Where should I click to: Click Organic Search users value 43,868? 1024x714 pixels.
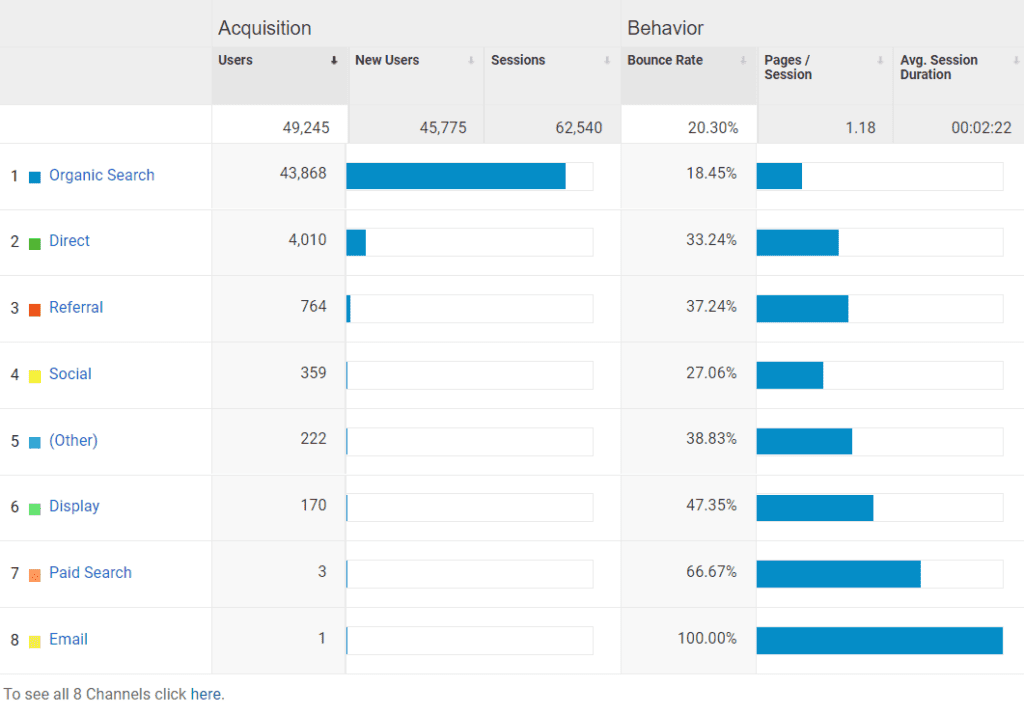(x=303, y=173)
